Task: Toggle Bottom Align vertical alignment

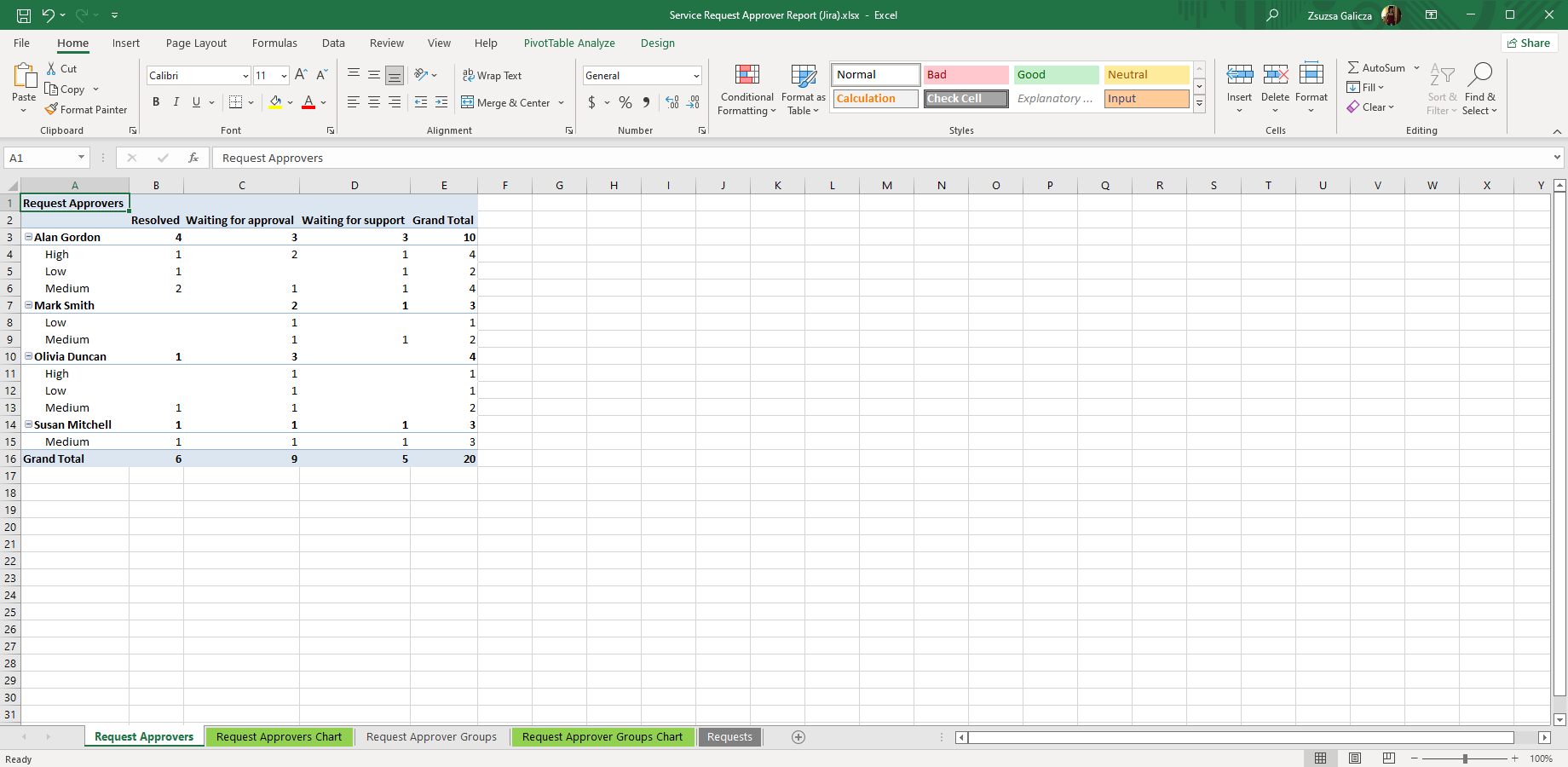Action: coord(395,75)
